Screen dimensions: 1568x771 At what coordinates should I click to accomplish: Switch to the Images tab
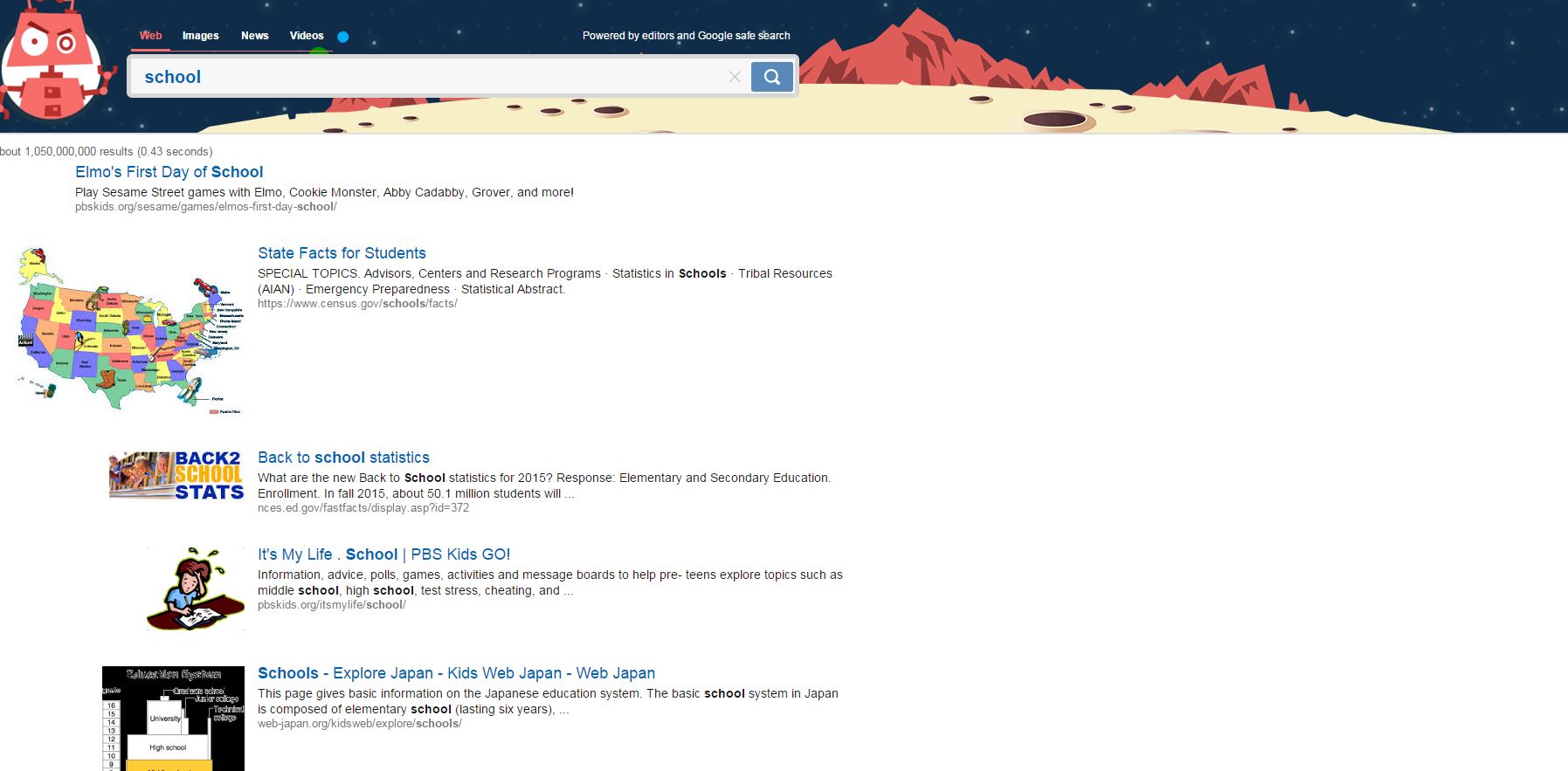pos(200,36)
